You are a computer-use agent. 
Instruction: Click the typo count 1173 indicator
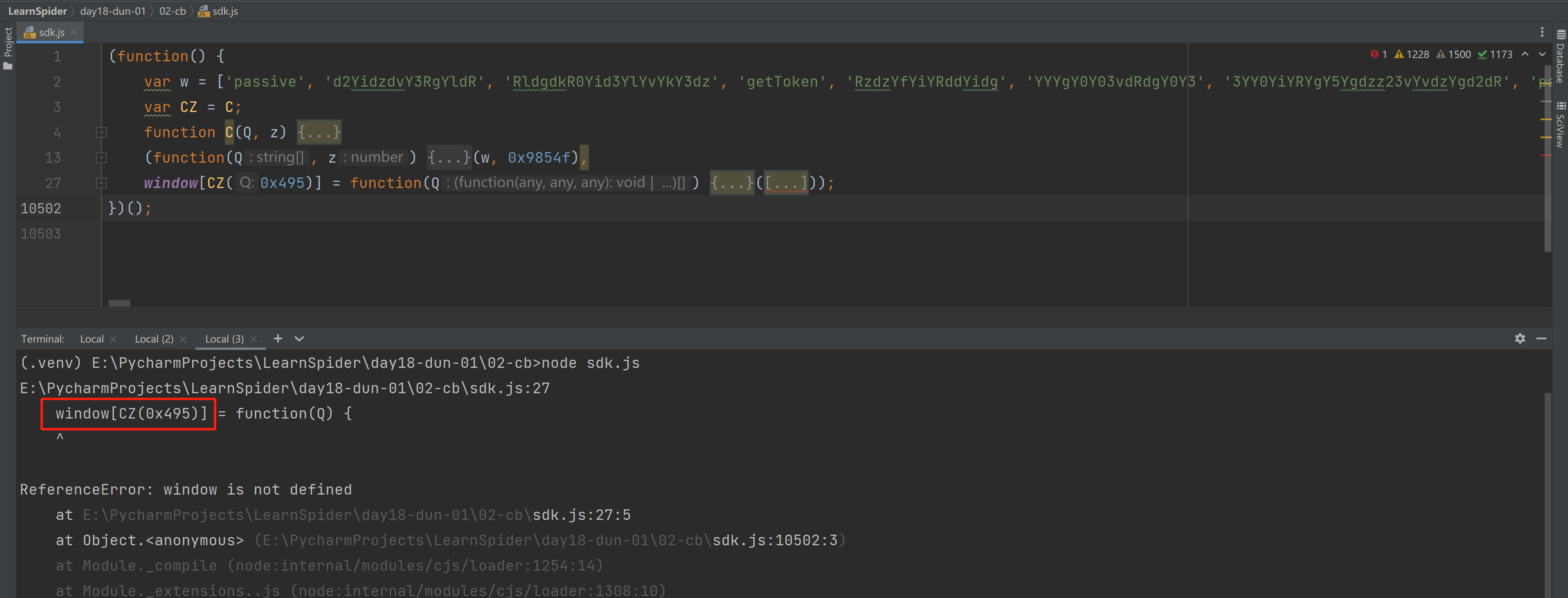1495,54
